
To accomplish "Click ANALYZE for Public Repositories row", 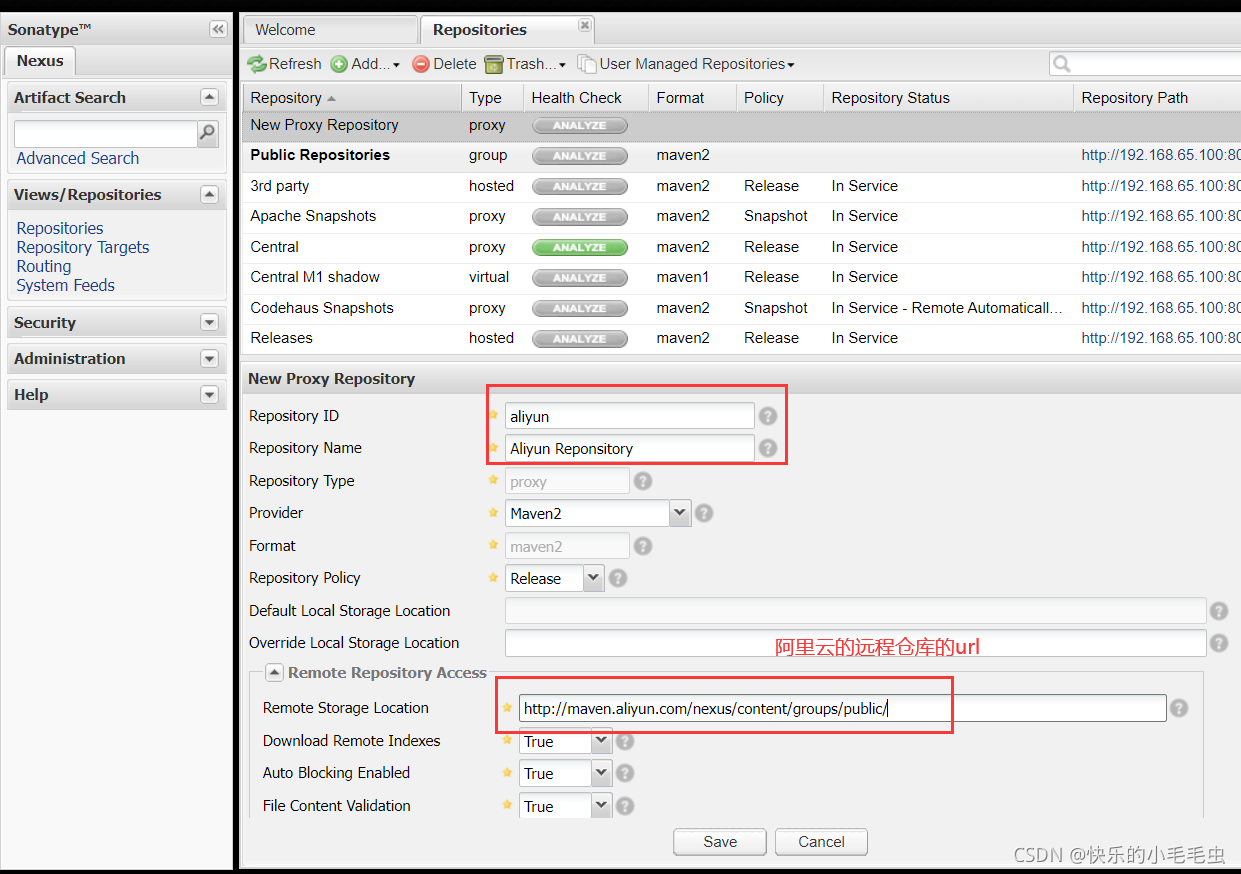I will click(x=580, y=156).
